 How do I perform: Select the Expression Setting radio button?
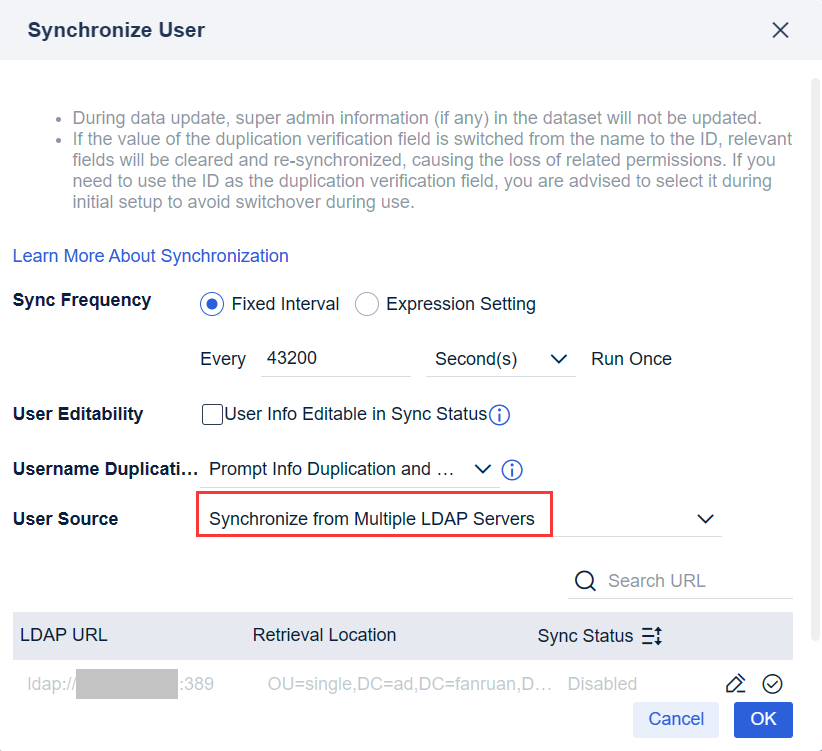pyautogui.click(x=367, y=304)
